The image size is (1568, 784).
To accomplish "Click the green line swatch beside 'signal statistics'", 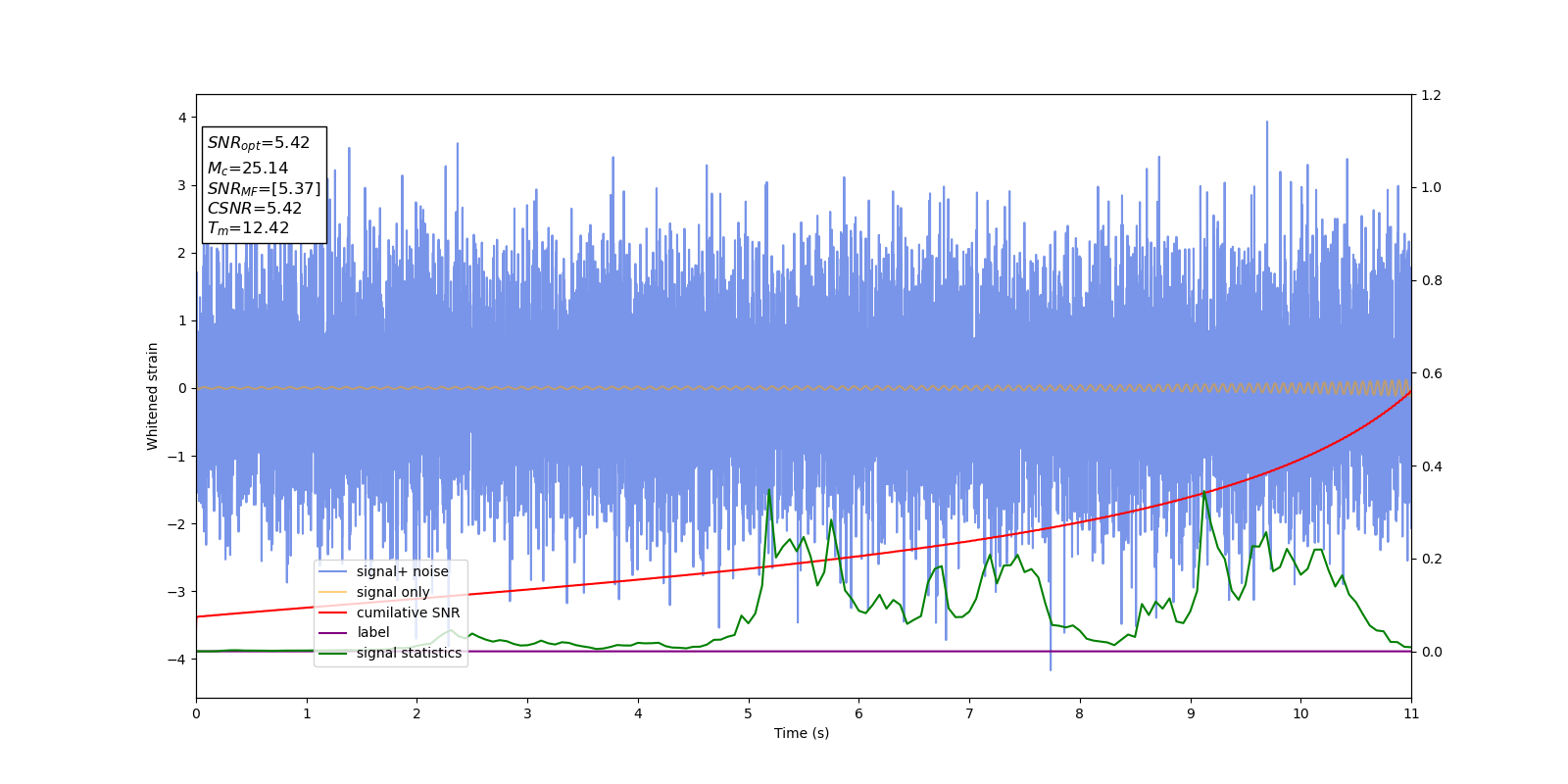I will [x=333, y=654].
